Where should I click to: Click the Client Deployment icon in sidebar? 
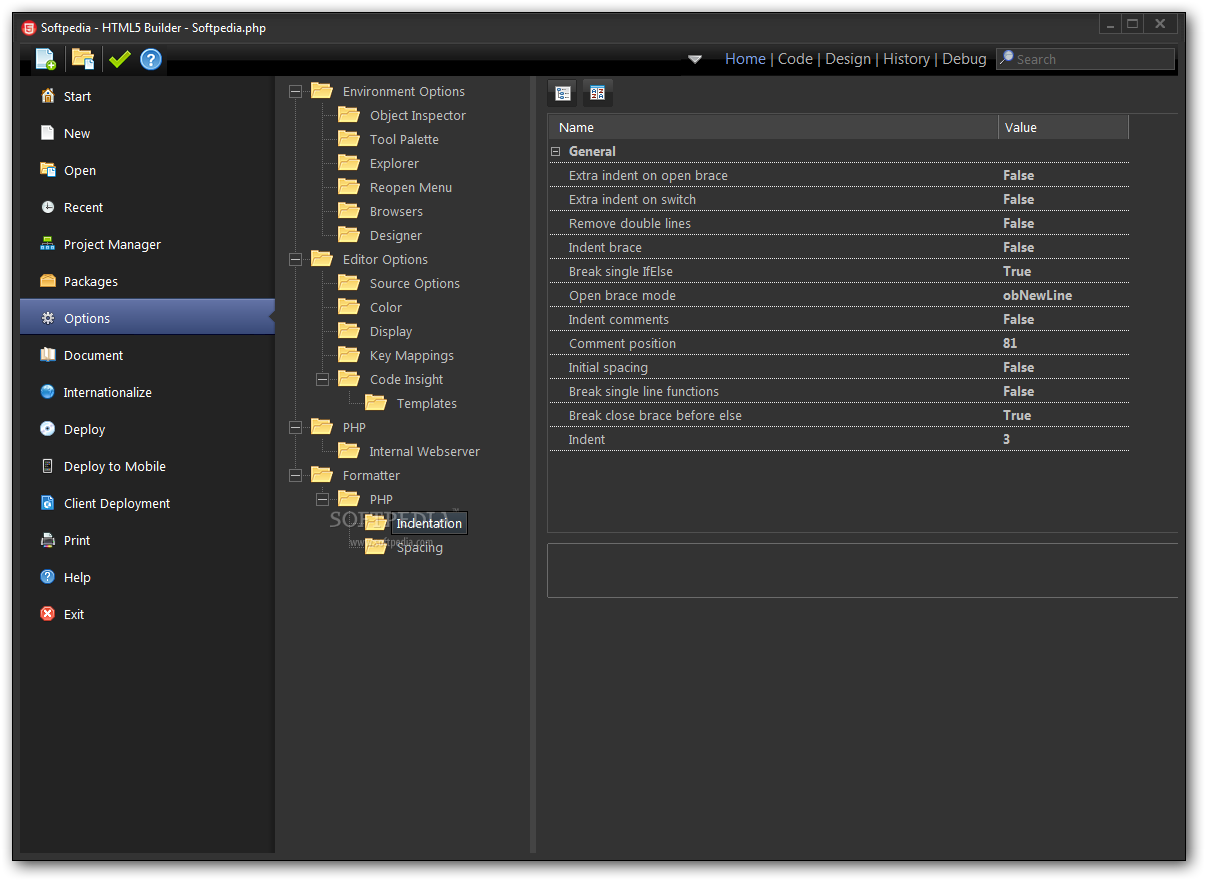[x=47, y=503]
